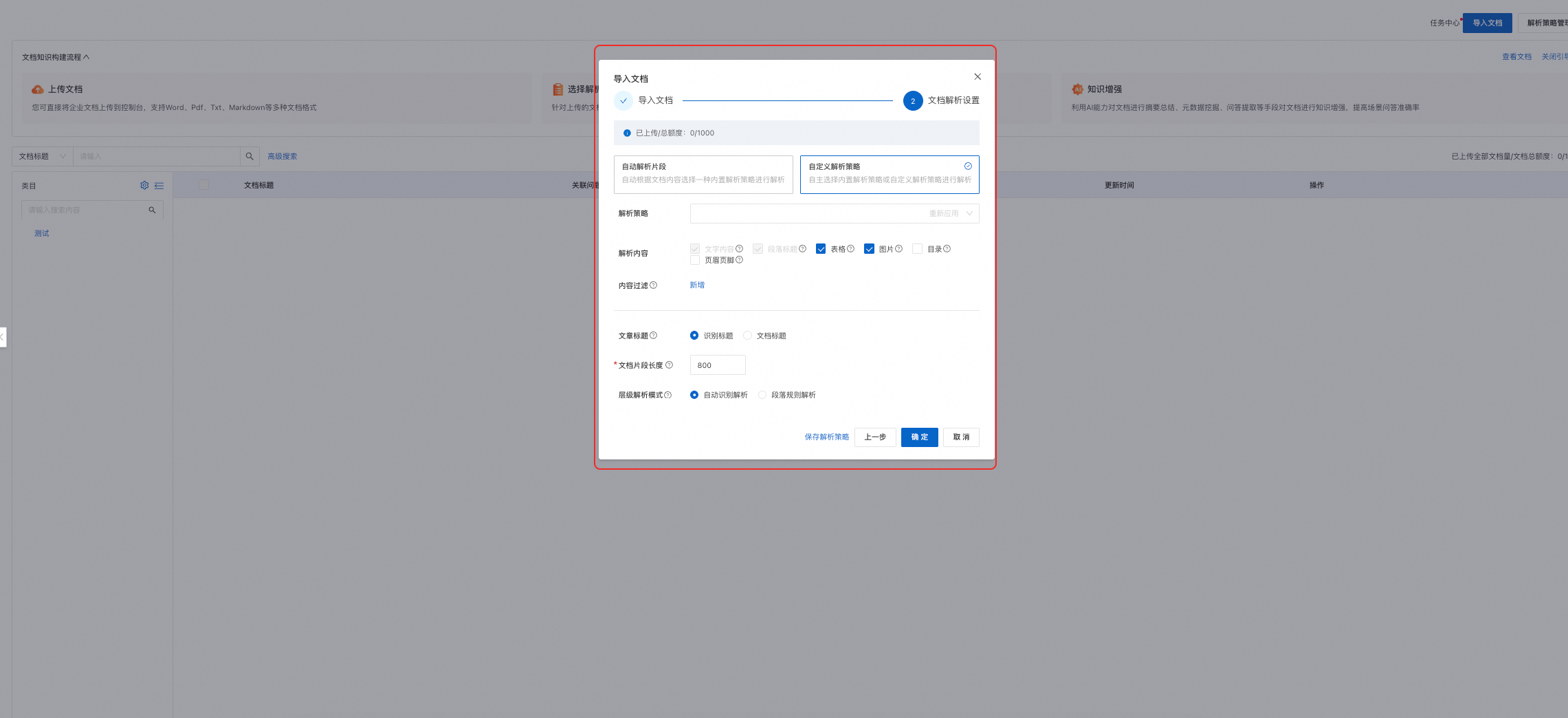Uncheck the 图片 checkbox
This screenshot has height=718, width=1568.
[869, 249]
